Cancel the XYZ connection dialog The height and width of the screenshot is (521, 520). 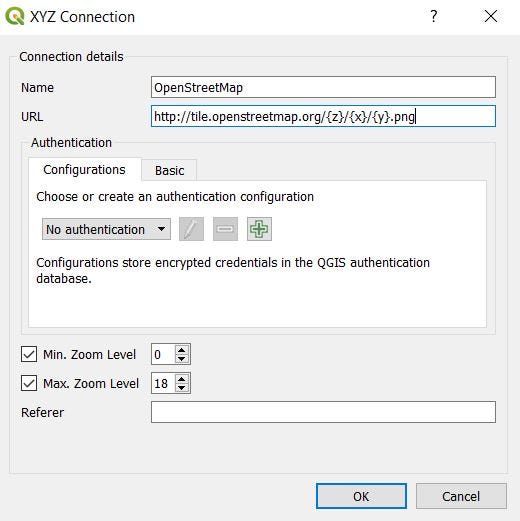(x=461, y=496)
